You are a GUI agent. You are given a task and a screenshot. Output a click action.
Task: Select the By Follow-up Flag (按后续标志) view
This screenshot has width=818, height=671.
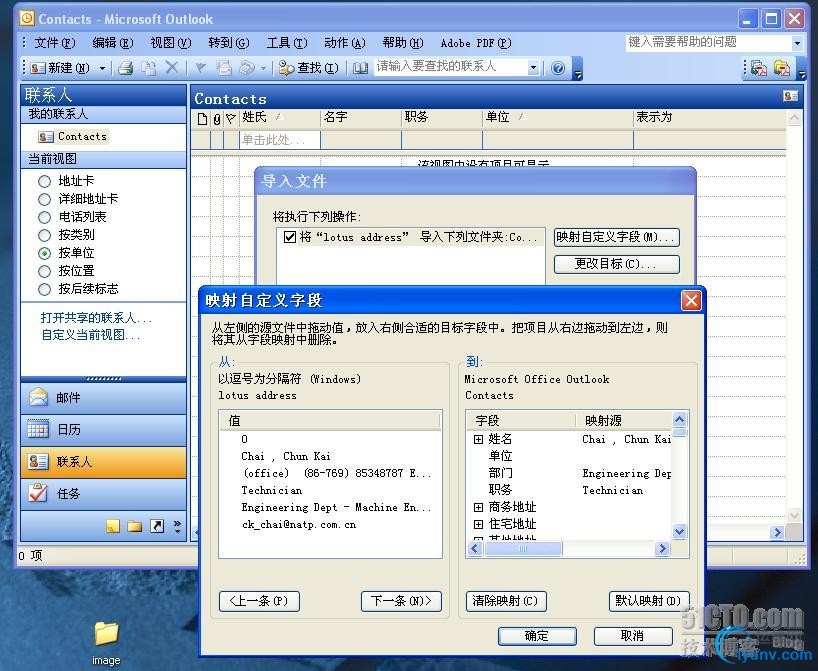point(78,289)
